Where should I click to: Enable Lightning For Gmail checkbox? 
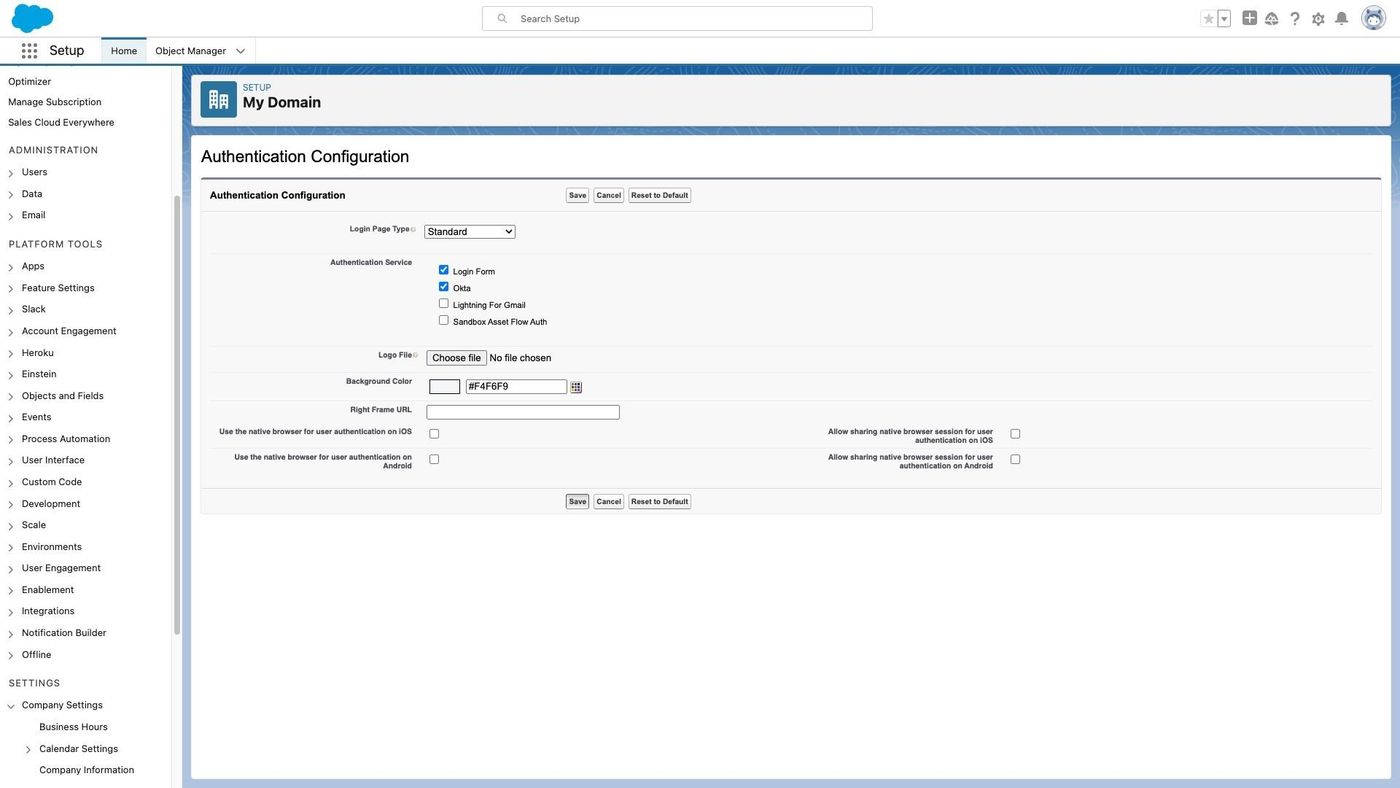pyautogui.click(x=444, y=303)
